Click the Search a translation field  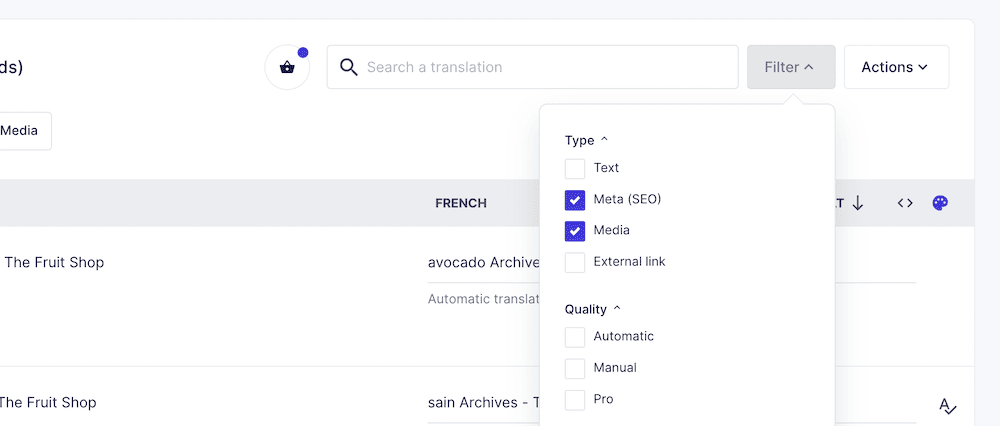pyautogui.click(x=533, y=67)
